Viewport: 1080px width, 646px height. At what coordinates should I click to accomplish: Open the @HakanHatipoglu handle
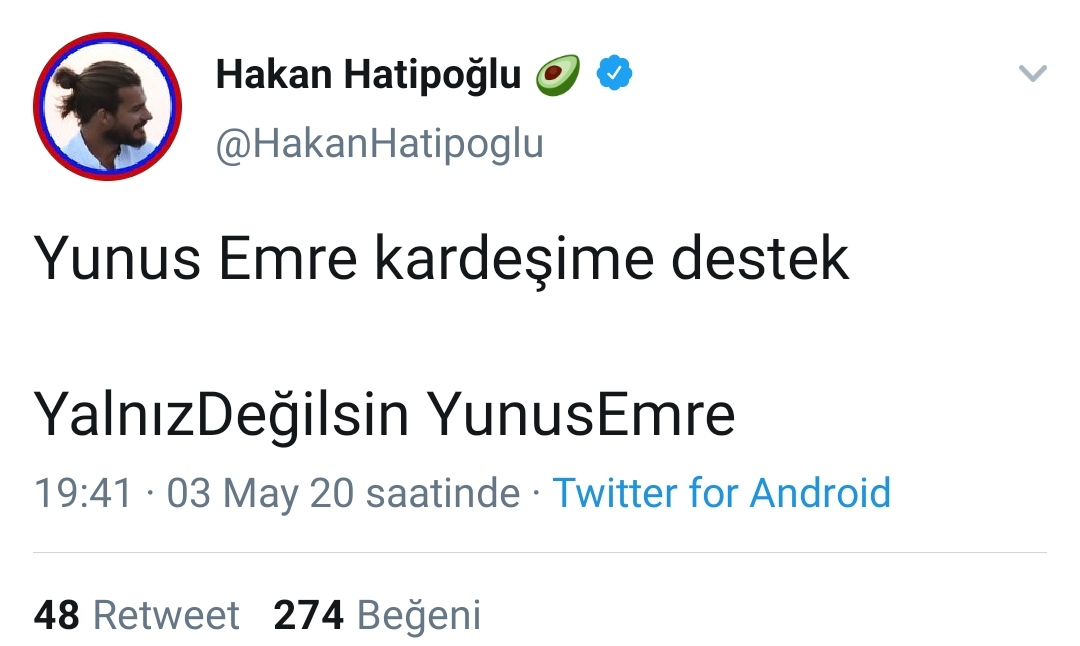coord(380,145)
